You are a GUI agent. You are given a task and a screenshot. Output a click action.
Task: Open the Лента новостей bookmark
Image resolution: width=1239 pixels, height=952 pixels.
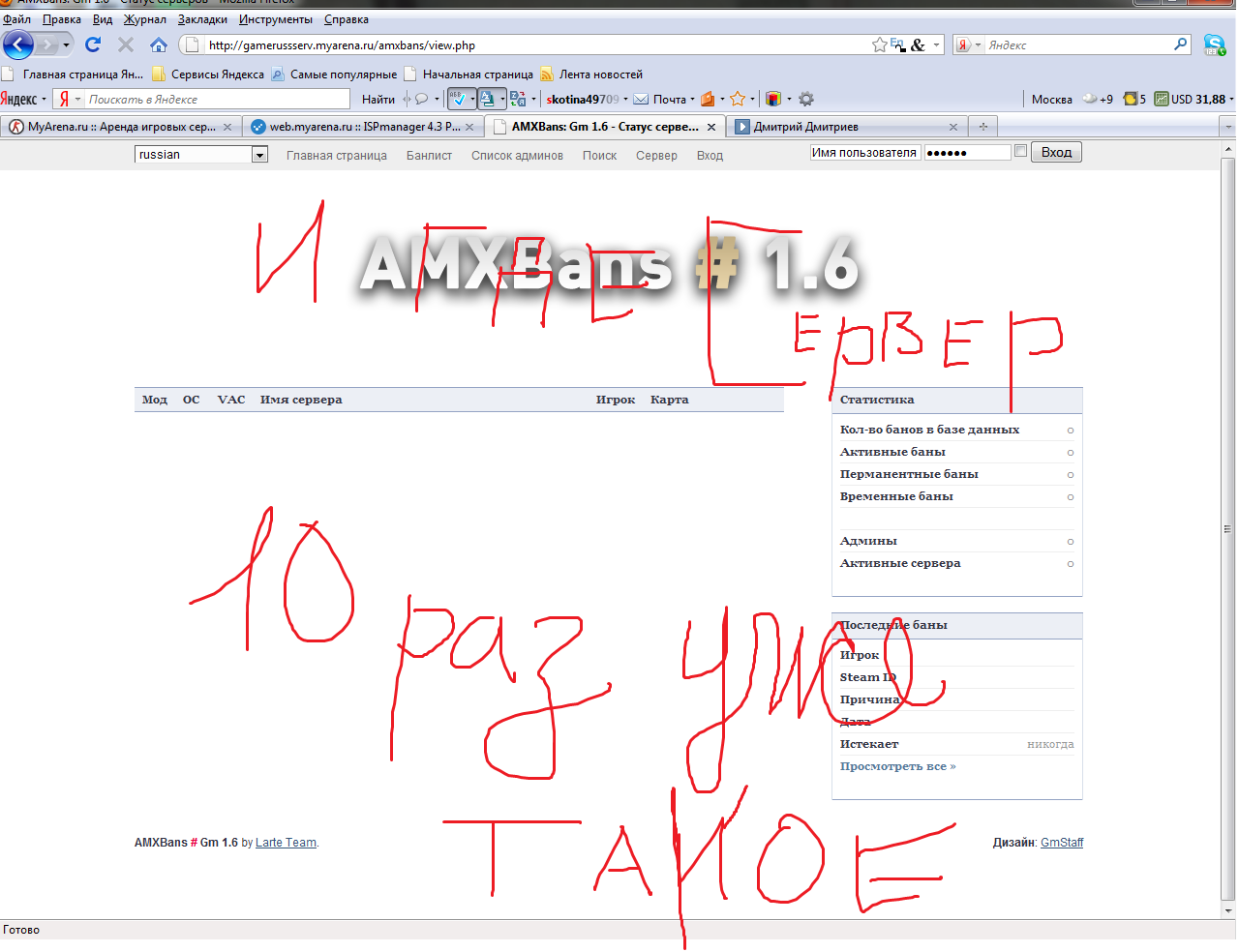(x=590, y=74)
